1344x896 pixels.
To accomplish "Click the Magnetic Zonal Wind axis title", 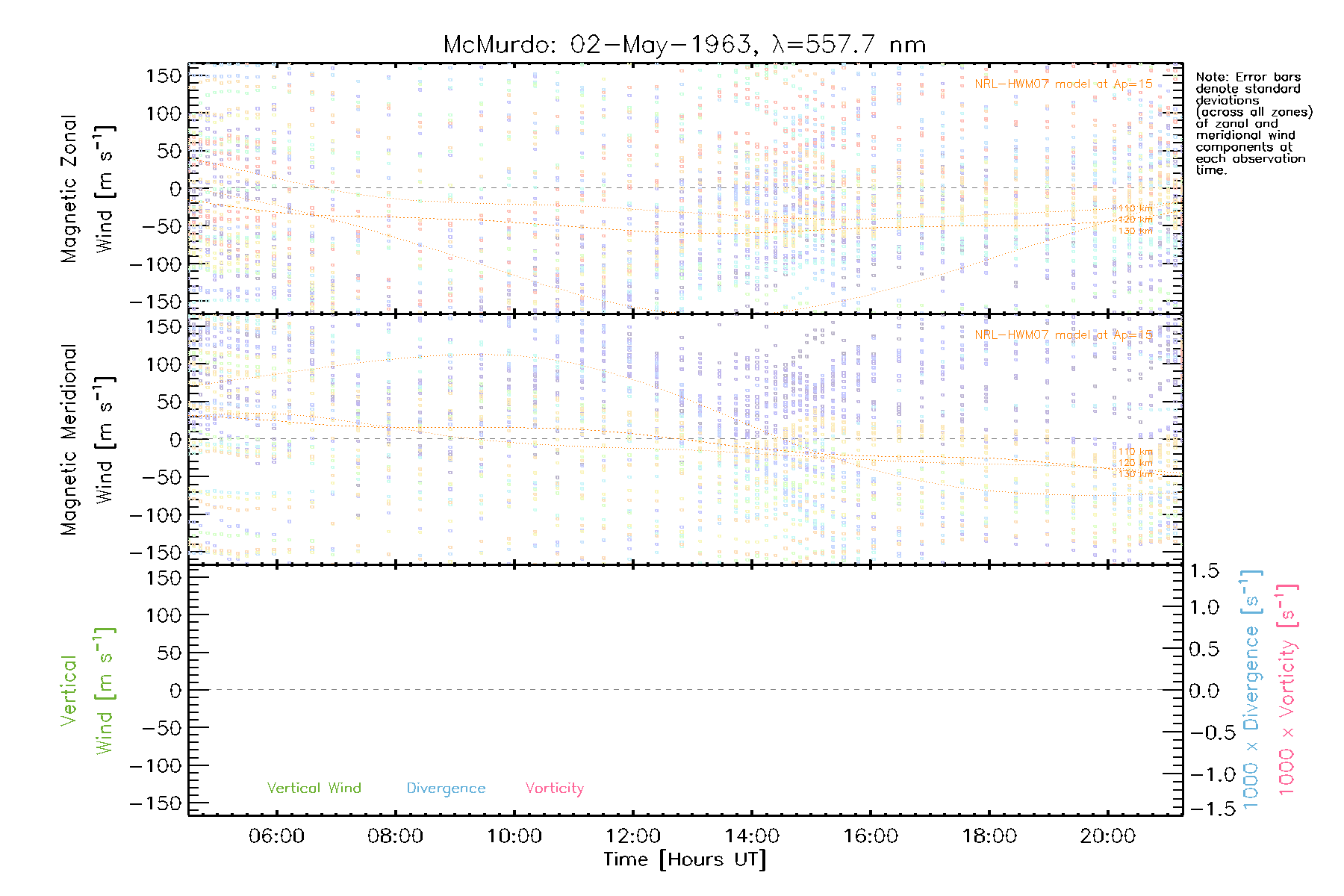I will tap(86, 188).
